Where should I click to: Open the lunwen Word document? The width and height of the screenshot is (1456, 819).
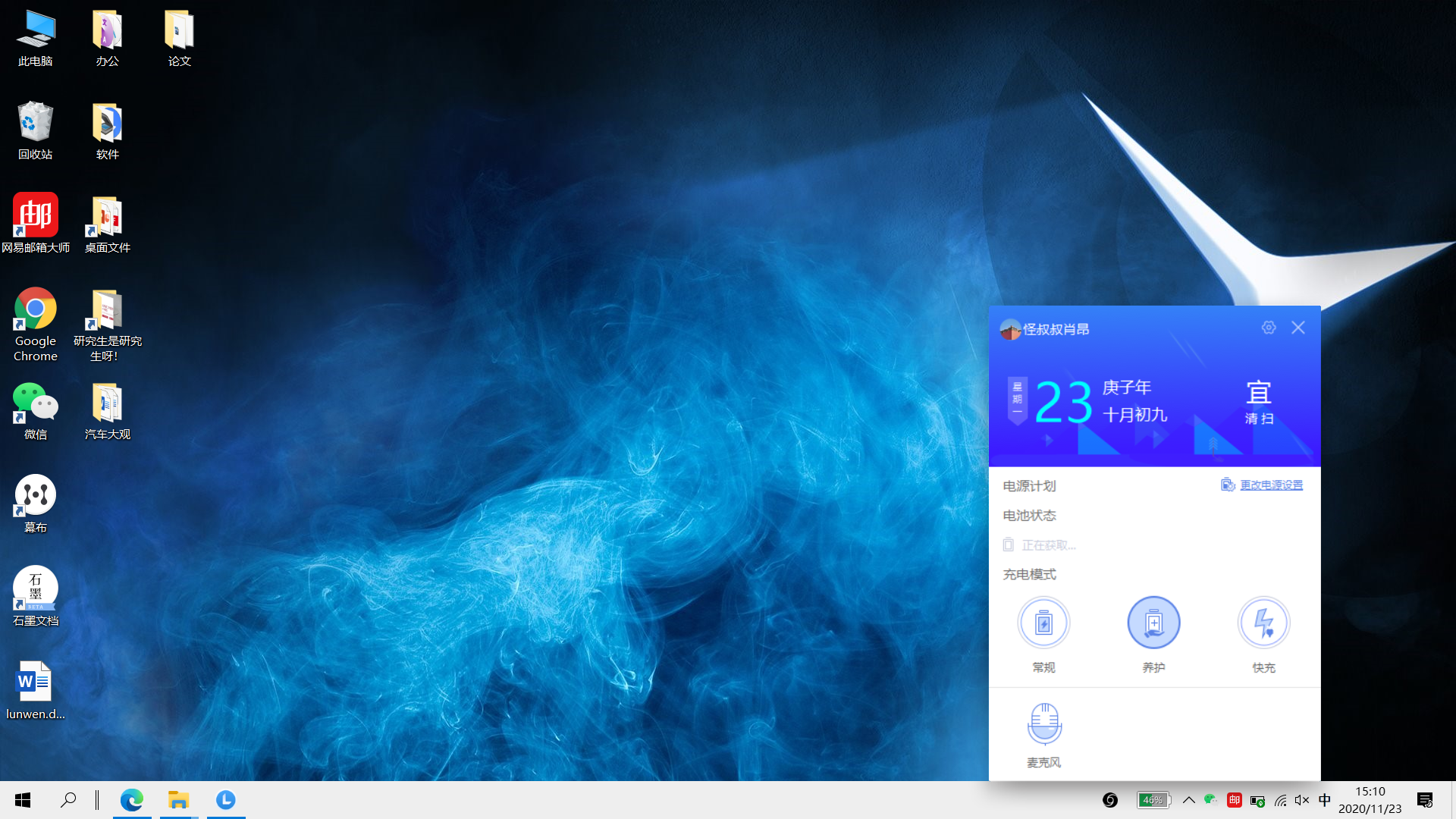click(x=36, y=690)
